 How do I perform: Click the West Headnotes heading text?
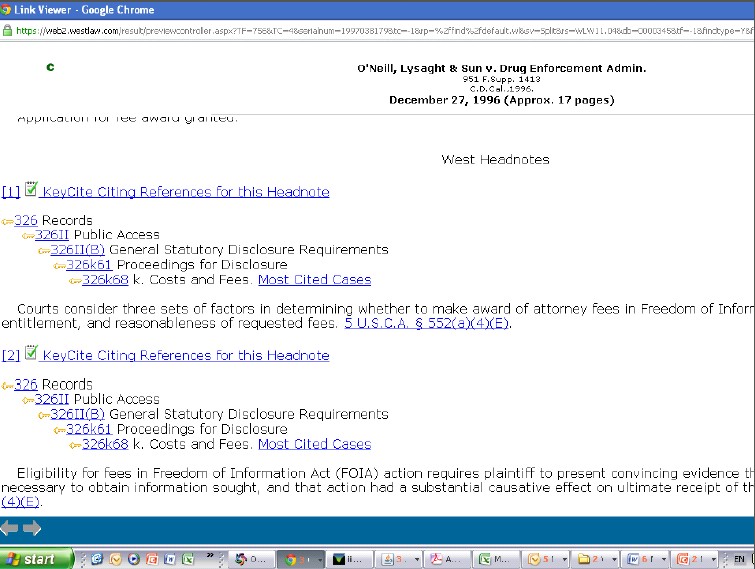coord(495,160)
